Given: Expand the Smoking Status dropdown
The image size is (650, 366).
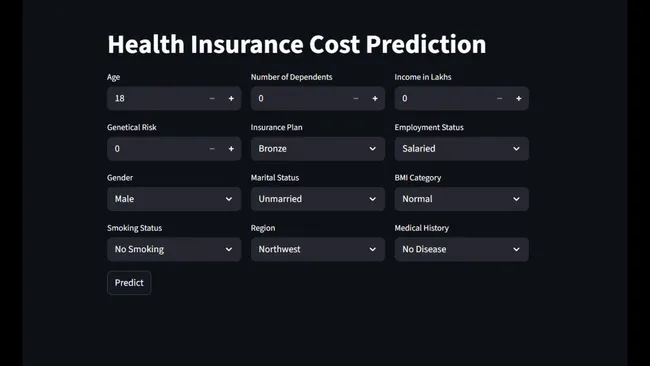Looking at the screenshot, I should coord(174,249).
